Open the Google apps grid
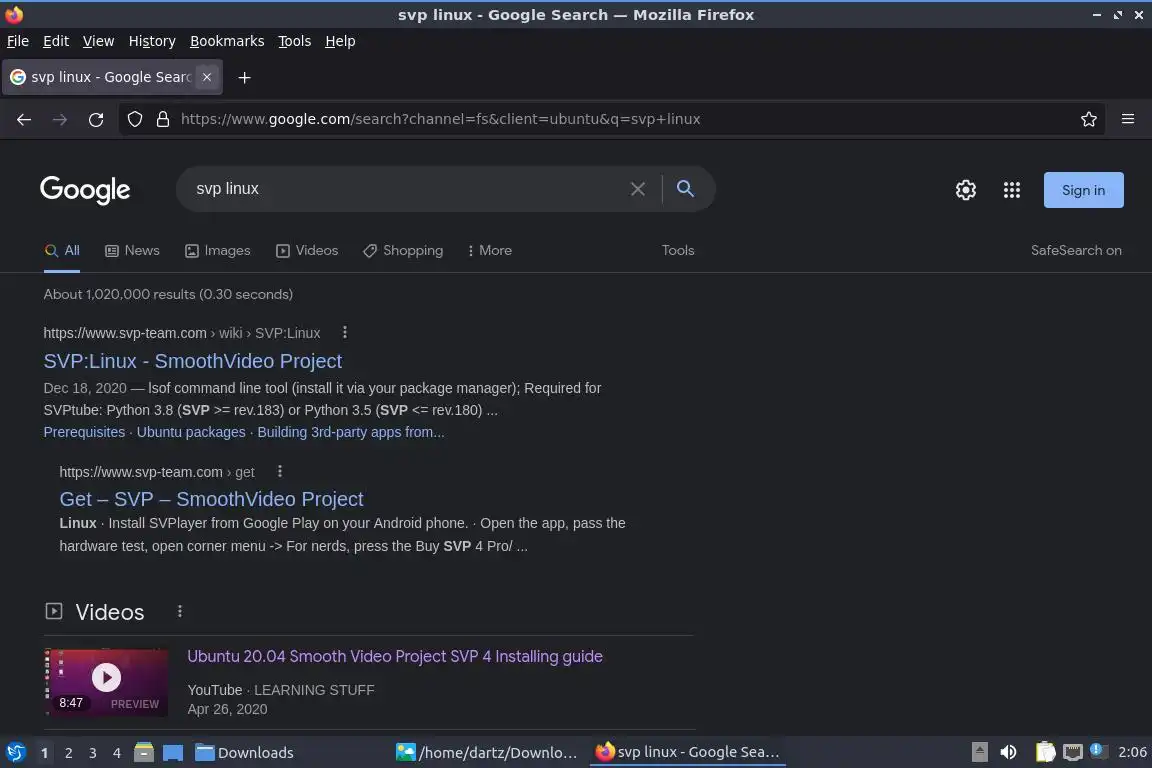 [1012, 190]
